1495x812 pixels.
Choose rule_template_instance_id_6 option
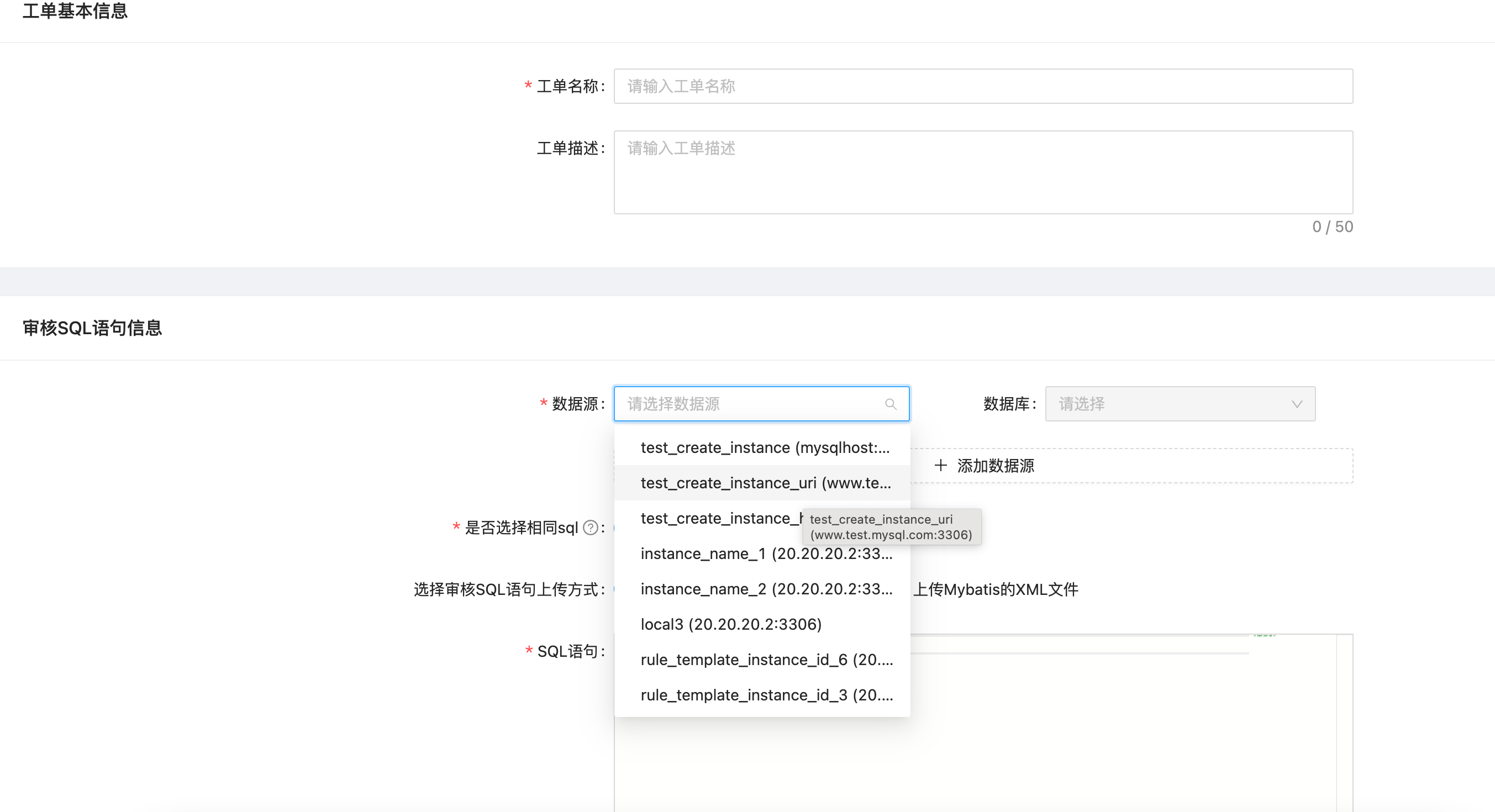[x=762, y=660]
